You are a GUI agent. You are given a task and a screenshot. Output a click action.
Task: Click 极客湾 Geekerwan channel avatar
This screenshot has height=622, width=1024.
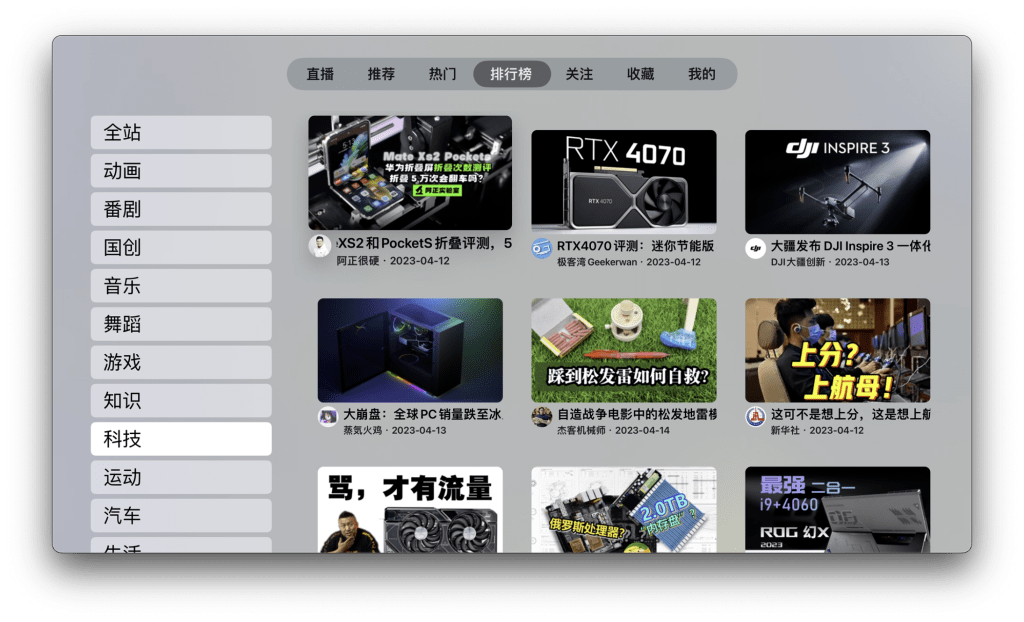541,249
